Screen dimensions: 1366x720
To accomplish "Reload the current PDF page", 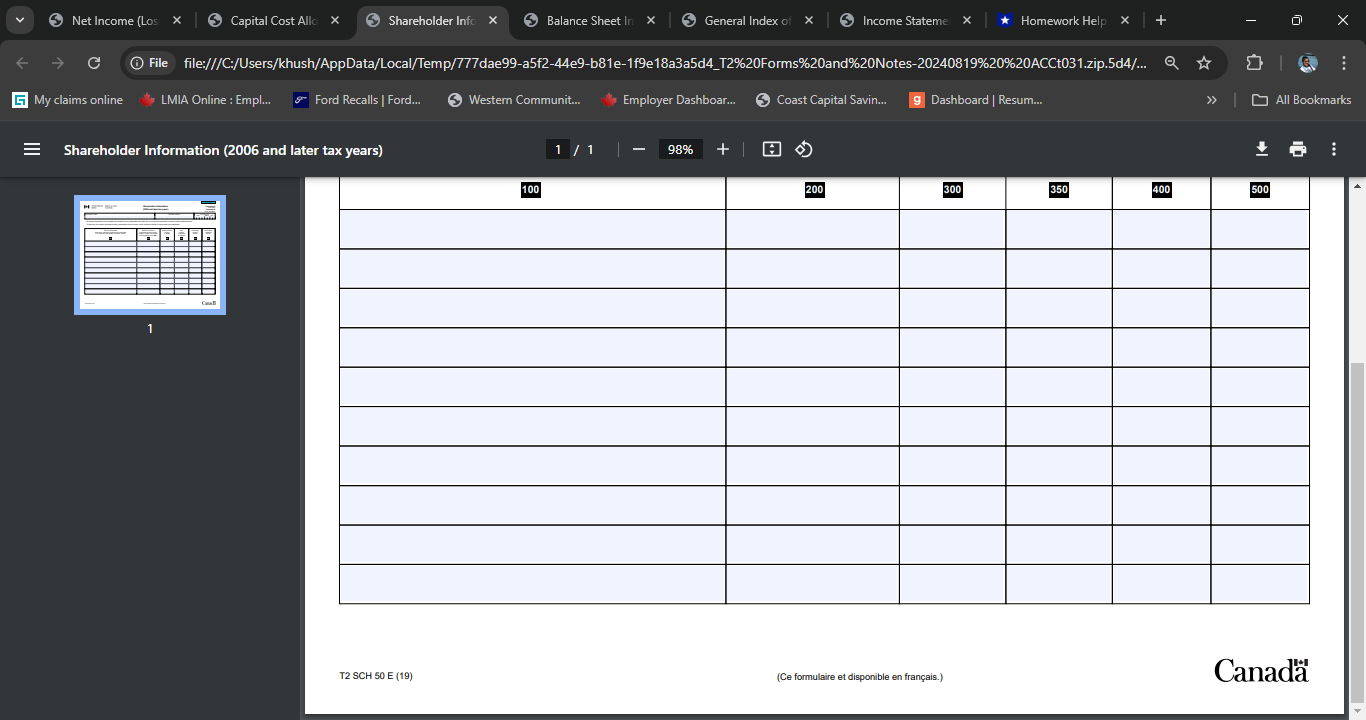I will (94, 63).
